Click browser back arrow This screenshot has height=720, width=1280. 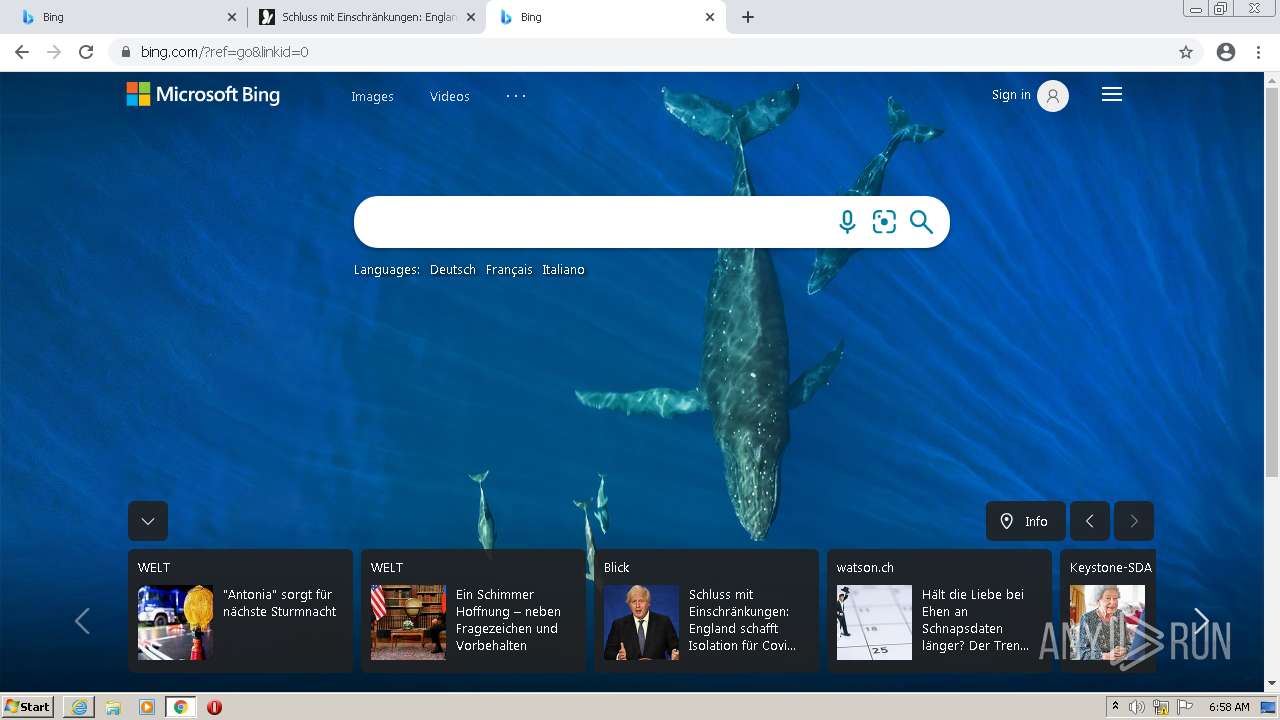(x=22, y=52)
